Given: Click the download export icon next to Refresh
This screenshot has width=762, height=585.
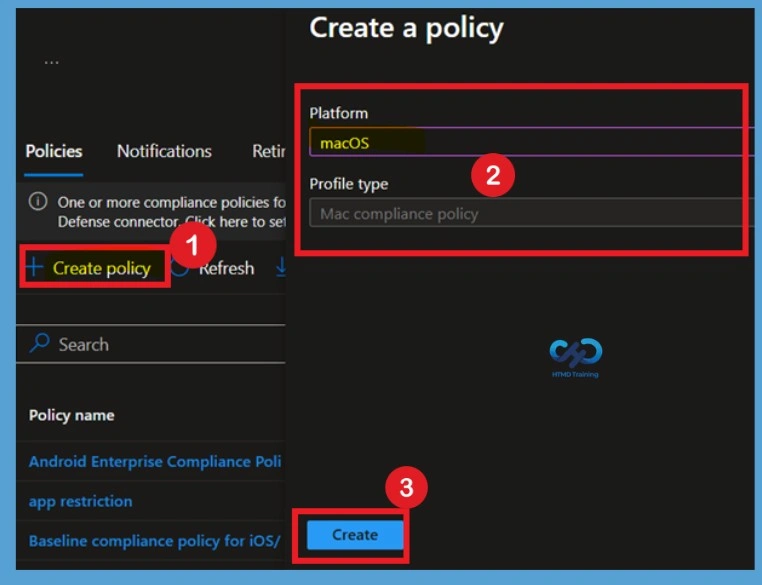Looking at the screenshot, I should [x=281, y=268].
